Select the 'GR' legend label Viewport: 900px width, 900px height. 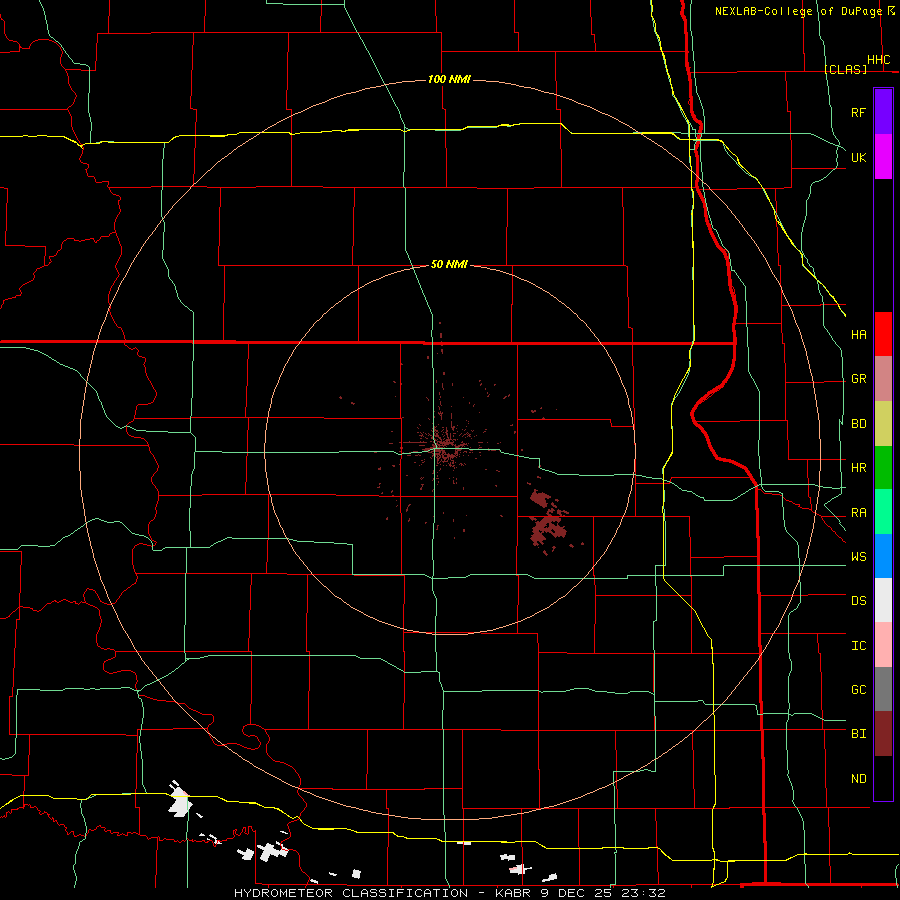859,379
